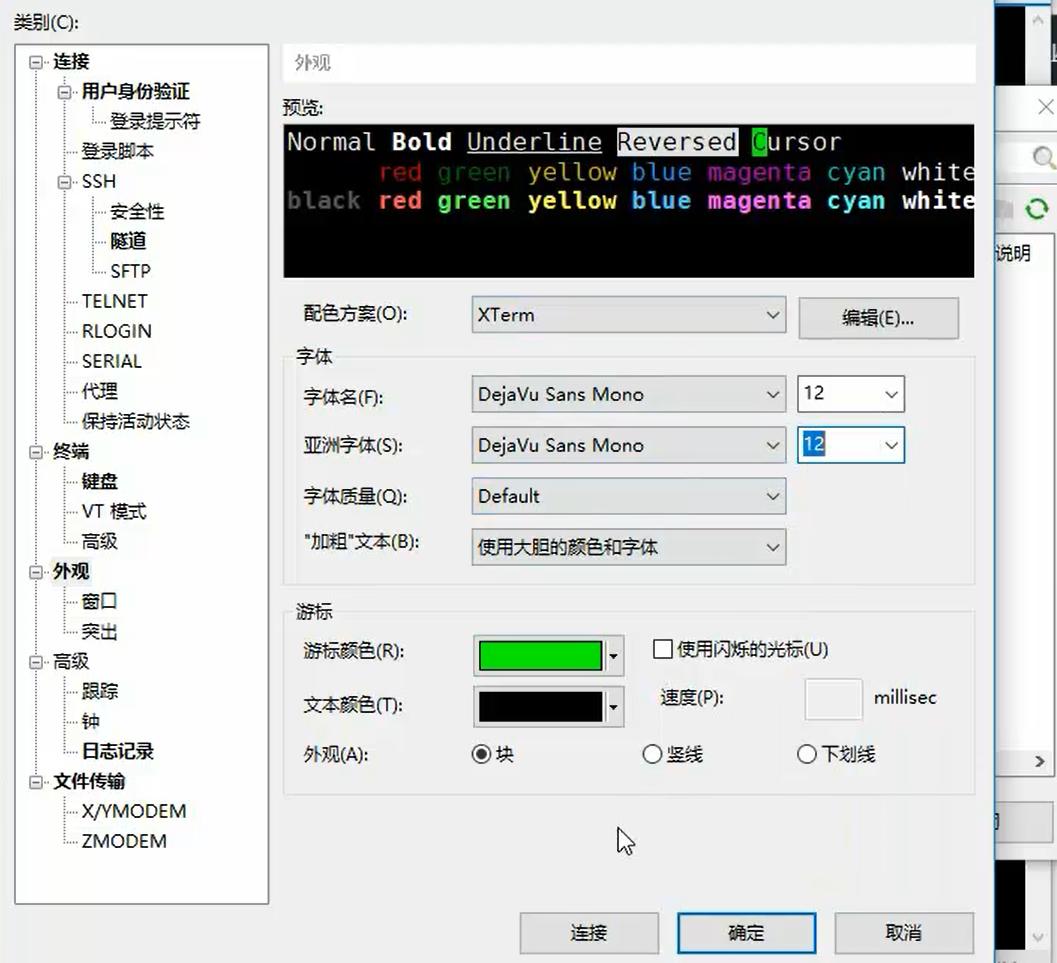Select the 下划线 cursor shape
The image size is (1057, 963).
[x=807, y=754]
